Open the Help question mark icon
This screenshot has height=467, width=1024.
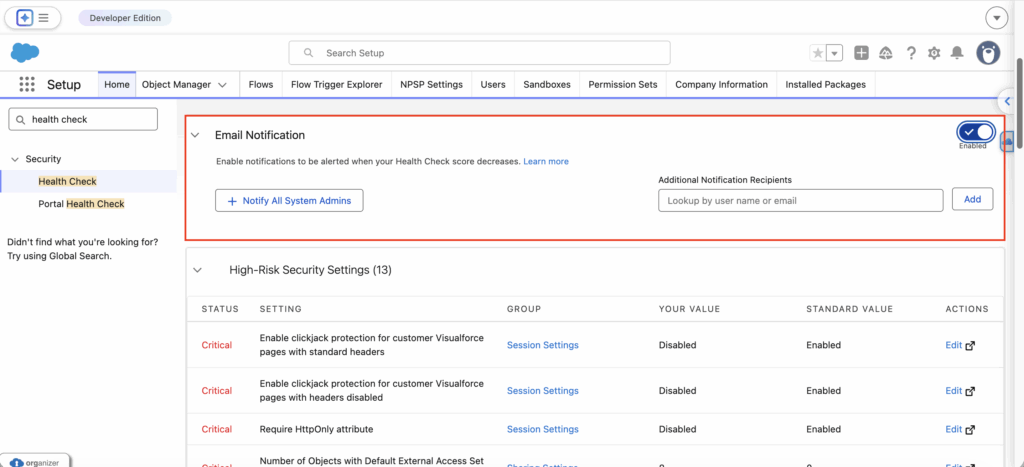click(911, 53)
